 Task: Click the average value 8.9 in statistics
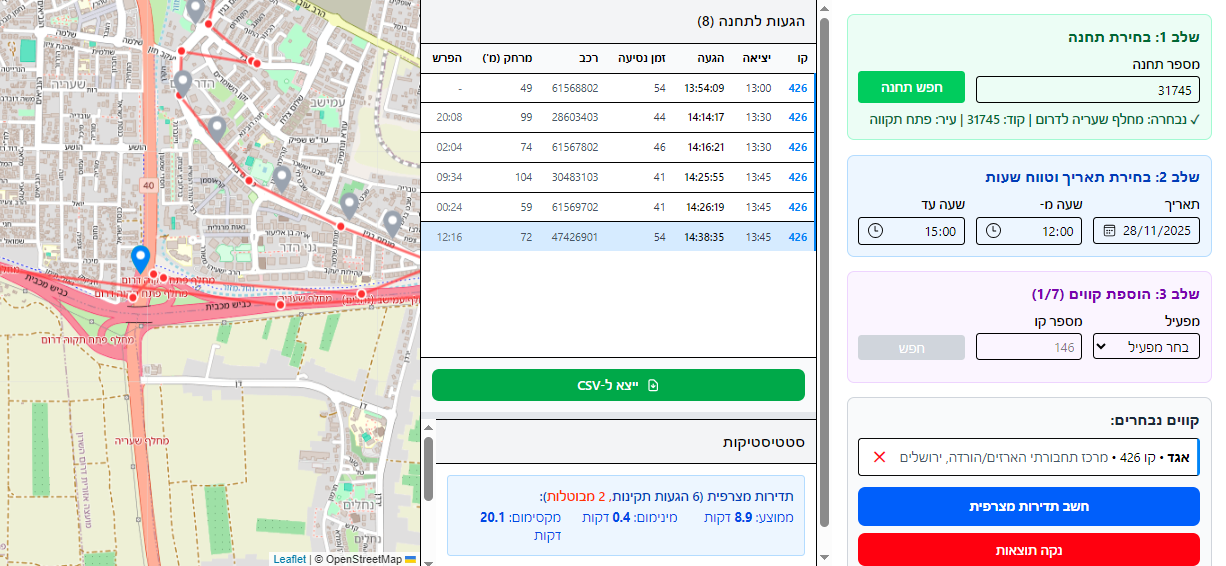coord(742,517)
